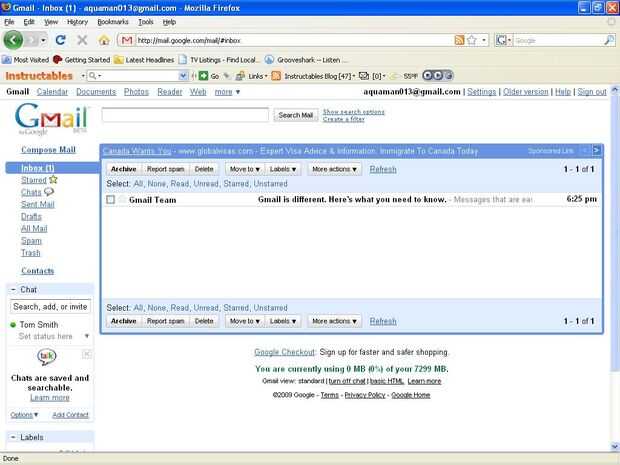The width and height of the screenshot is (620, 465).
Task: Open the Grooveshark bookmark
Action: point(306,60)
